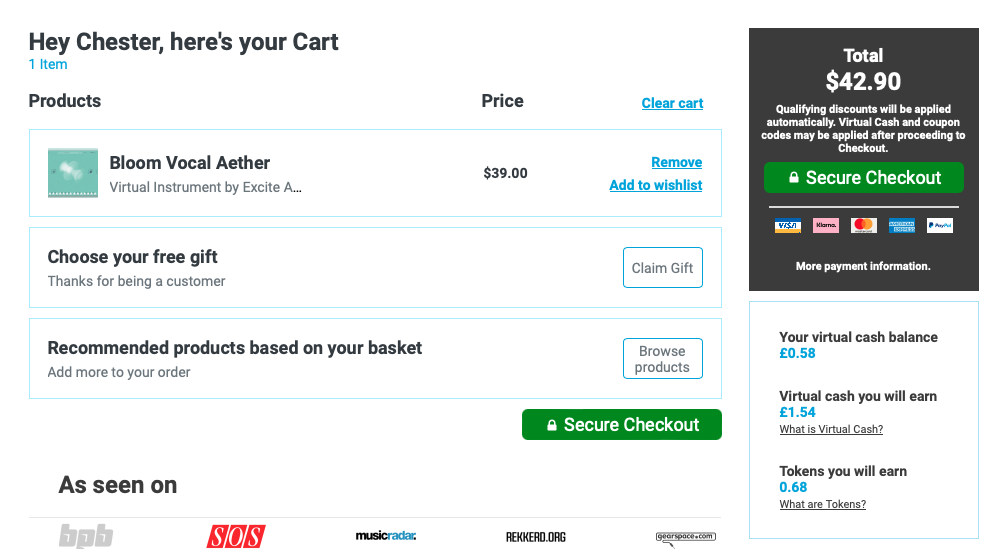Clear cart using the top link
Image resolution: width=998 pixels, height=549 pixels.
pyautogui.click(x=672, y=103)
